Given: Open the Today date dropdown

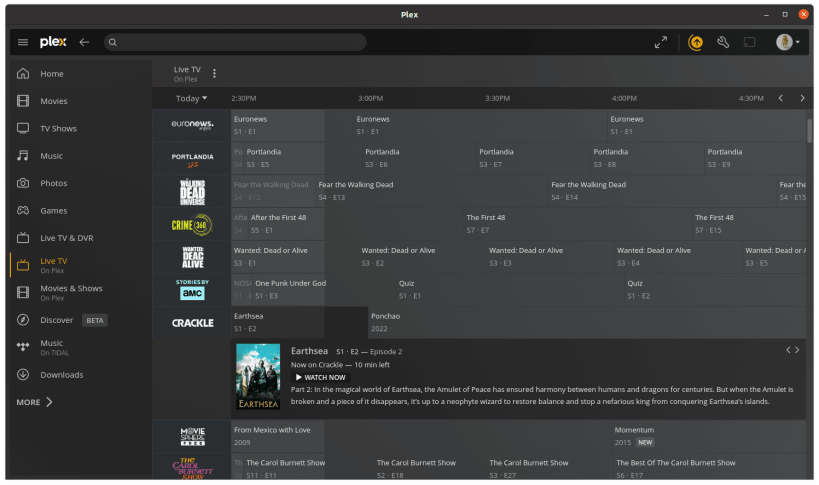Looking at the screenshot, I should [x=191, y=98].
